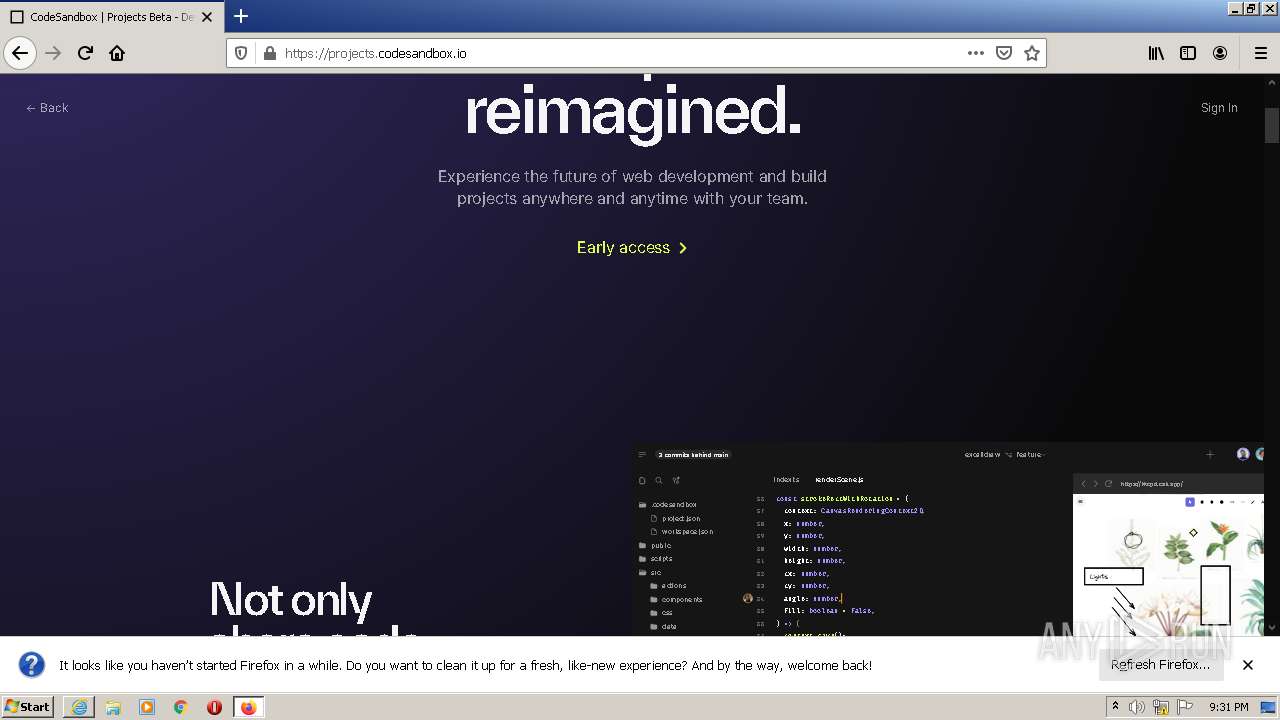Dismiss the Firefox refresh notification bar

point(1248,665)
